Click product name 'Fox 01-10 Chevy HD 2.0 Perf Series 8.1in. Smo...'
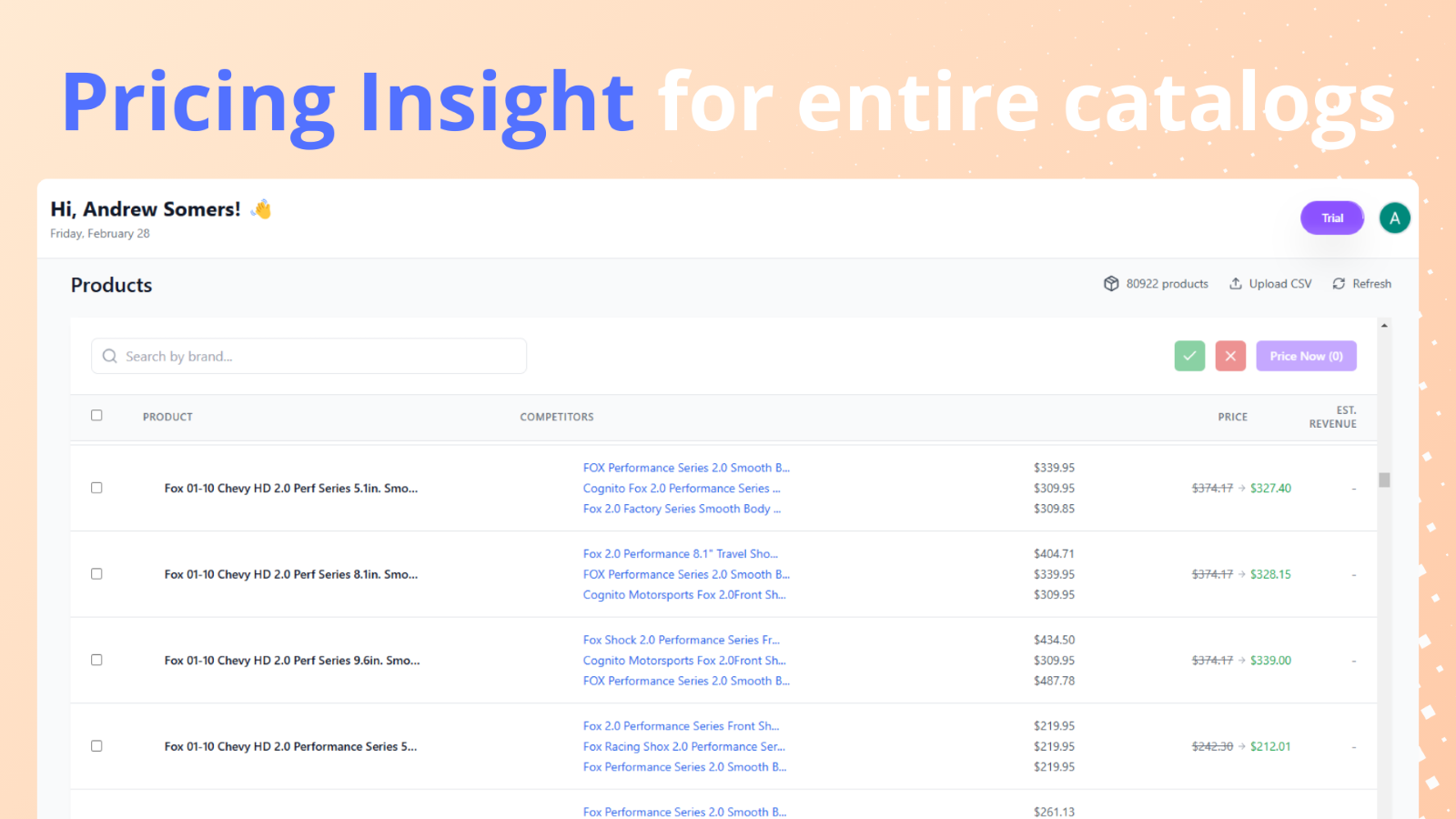The height and width of the screenshot is (819, 1456). [x=291, y=574]
